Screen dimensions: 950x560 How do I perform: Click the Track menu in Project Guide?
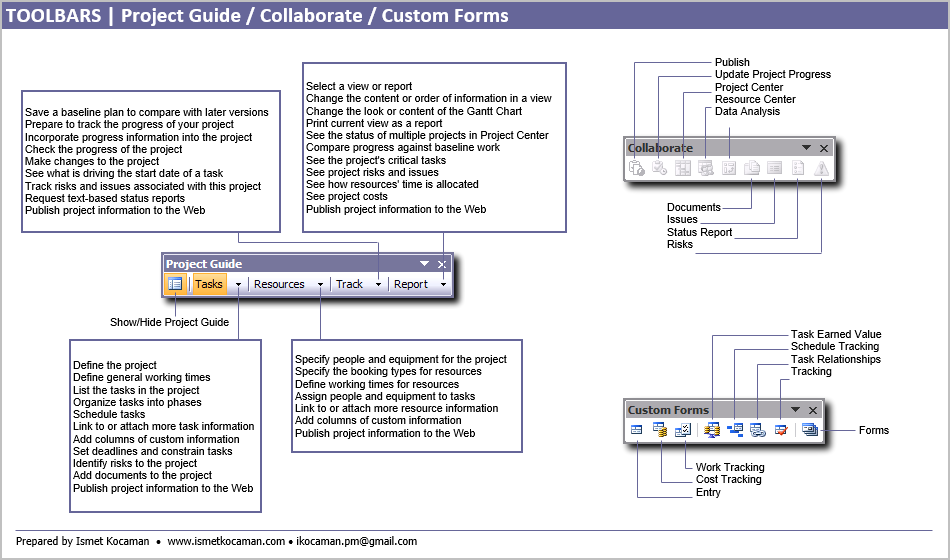350,284
